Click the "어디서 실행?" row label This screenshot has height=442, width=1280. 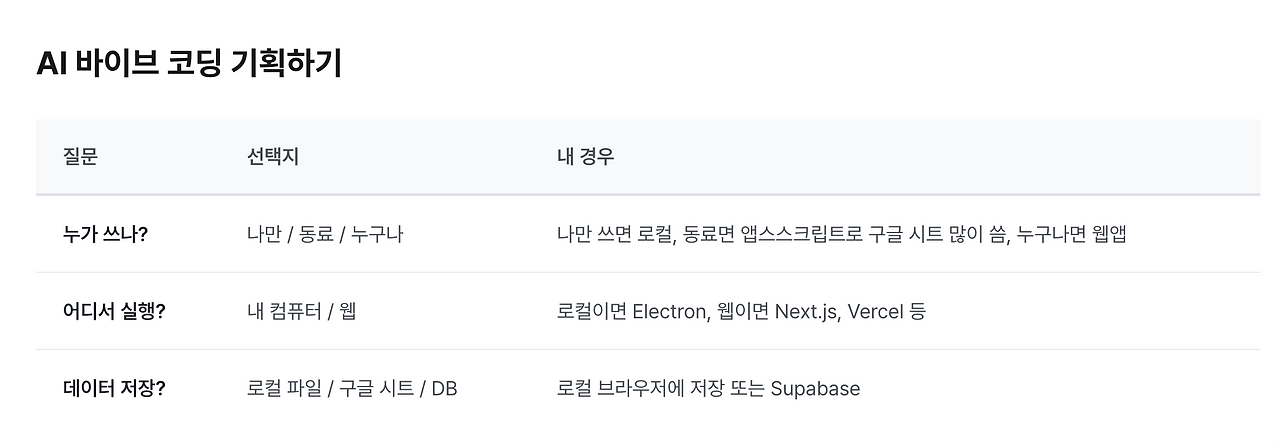pos(113,311)
